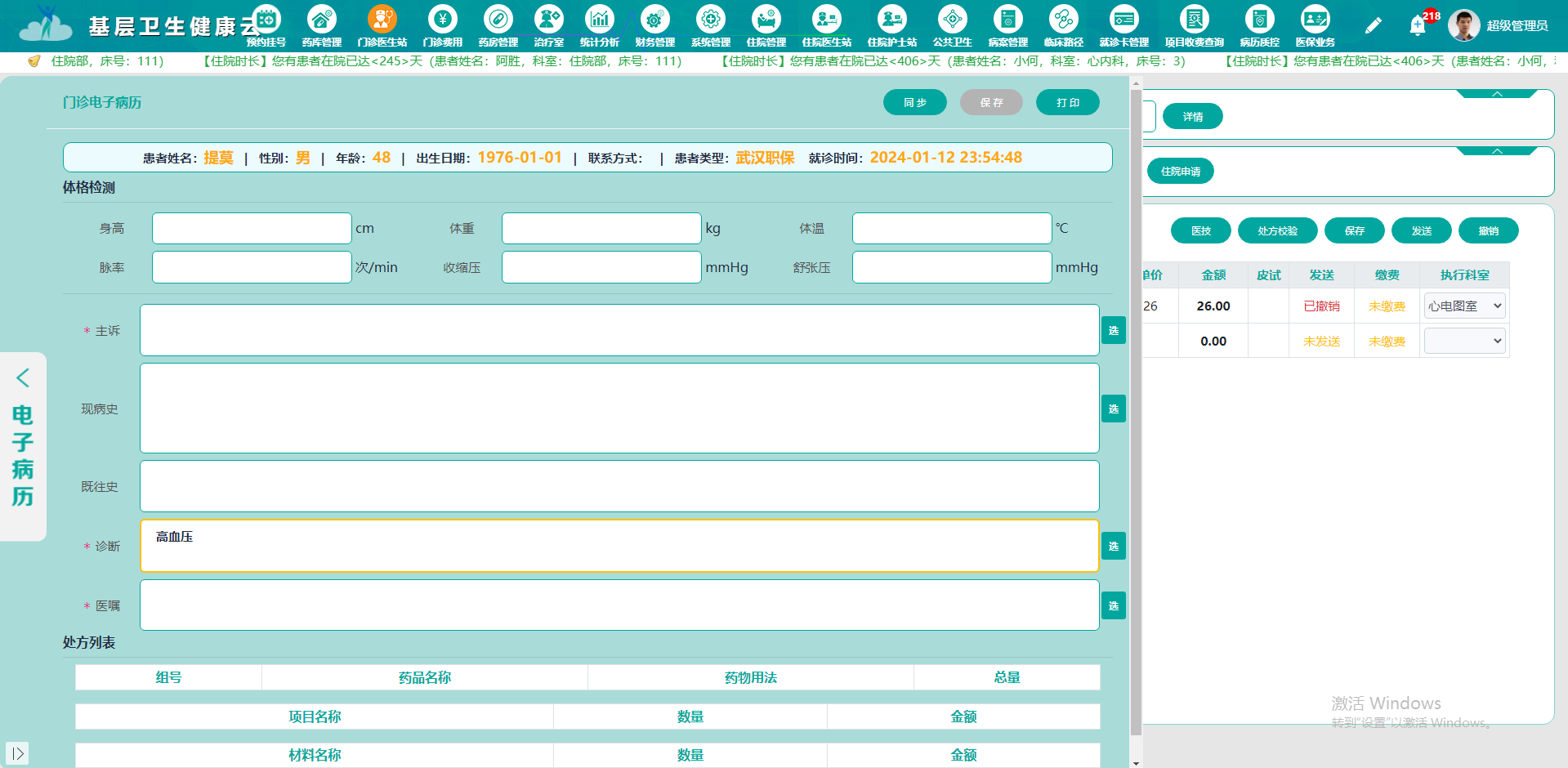Image resolution: width=1568 pixels, height=768 pixels.
Task: Open 药房管理 pharmacy management
Action: [498, 26]
